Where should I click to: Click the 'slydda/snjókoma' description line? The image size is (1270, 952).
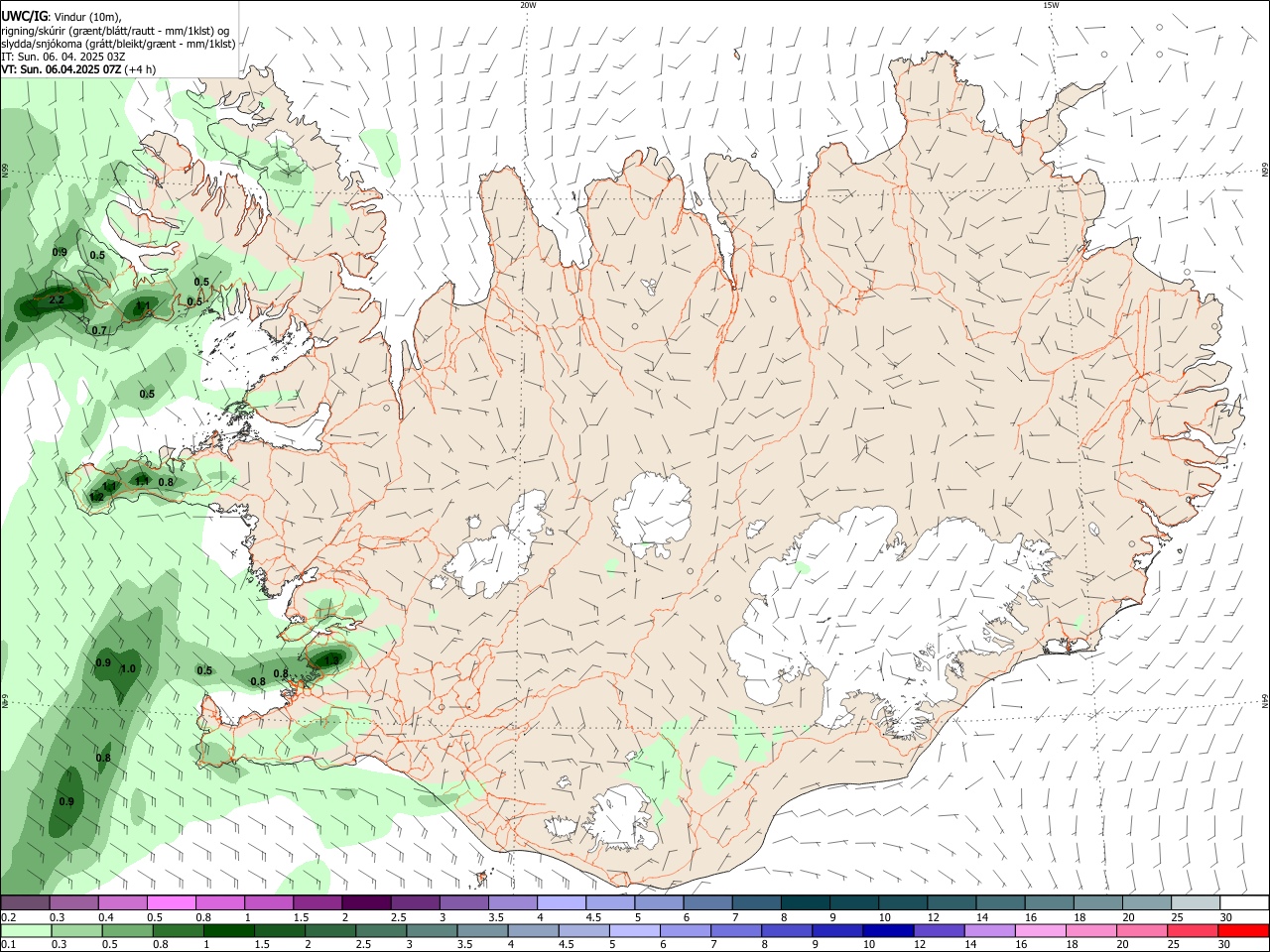(x=118, y=44)
